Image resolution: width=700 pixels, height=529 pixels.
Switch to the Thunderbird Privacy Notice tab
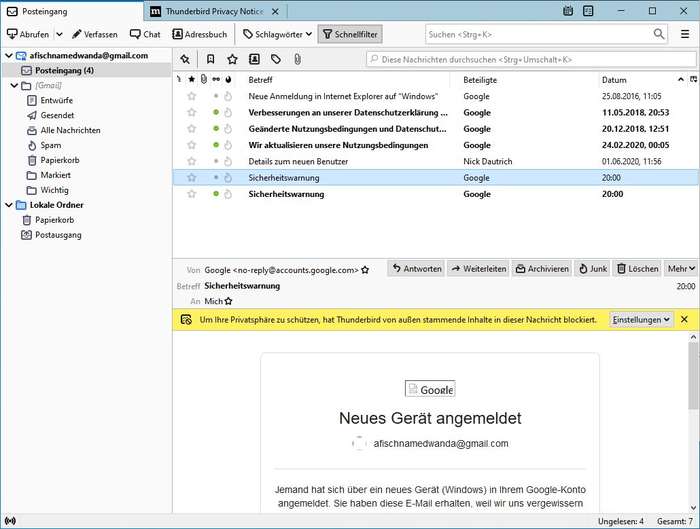coord(214,12)
